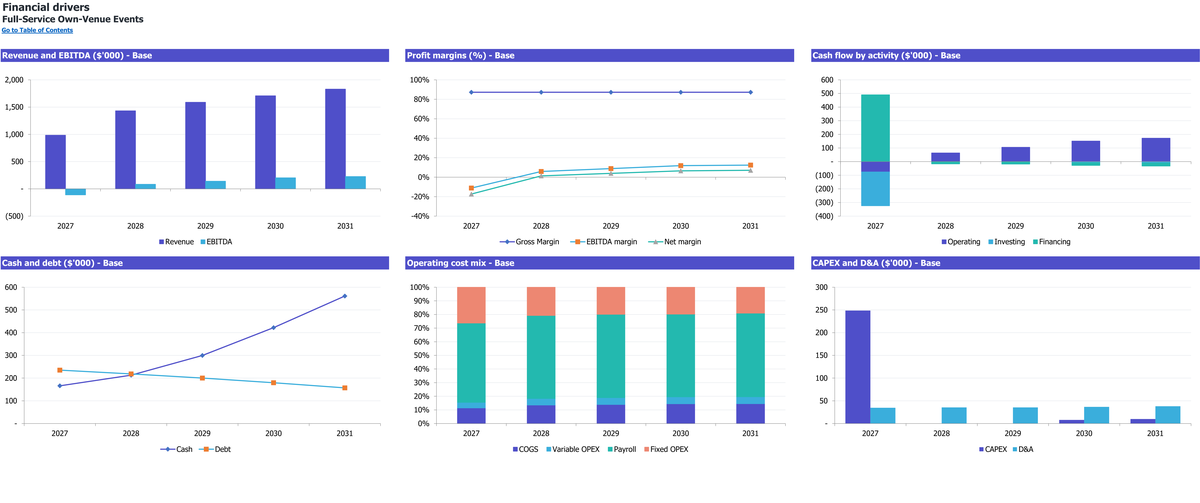1200x503 pixels.
Task: Click the Revenue and EBITDA chart header
Action: 195,55
